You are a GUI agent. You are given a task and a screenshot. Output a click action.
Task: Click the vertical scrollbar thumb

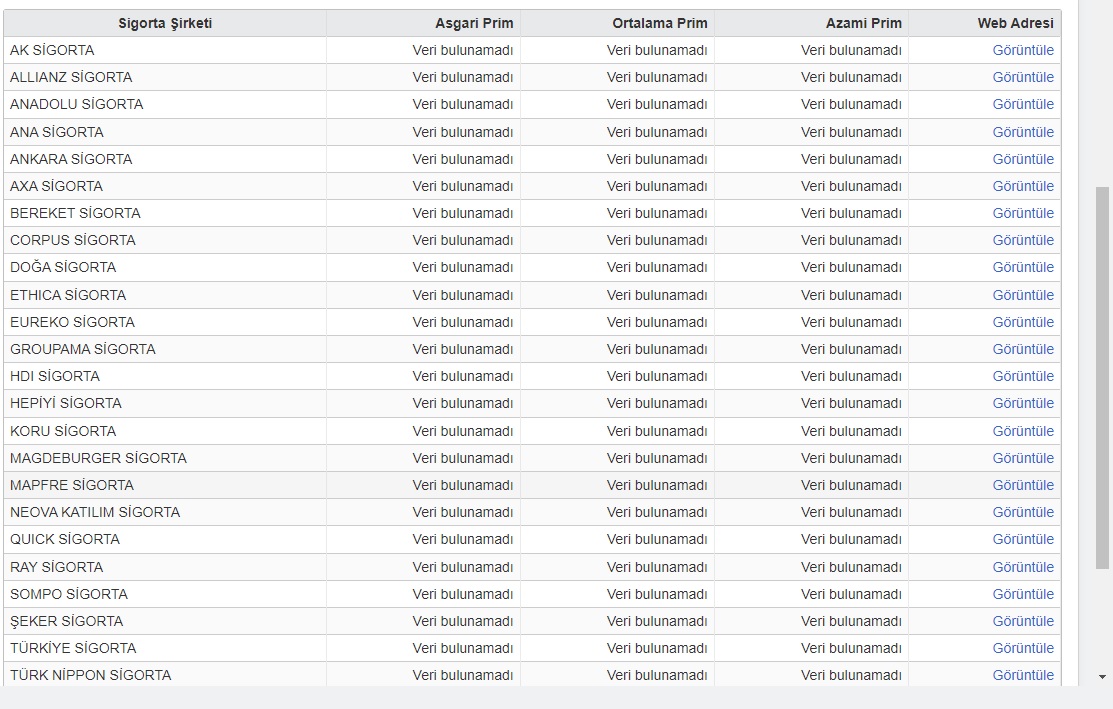(x=1102, y=378)
